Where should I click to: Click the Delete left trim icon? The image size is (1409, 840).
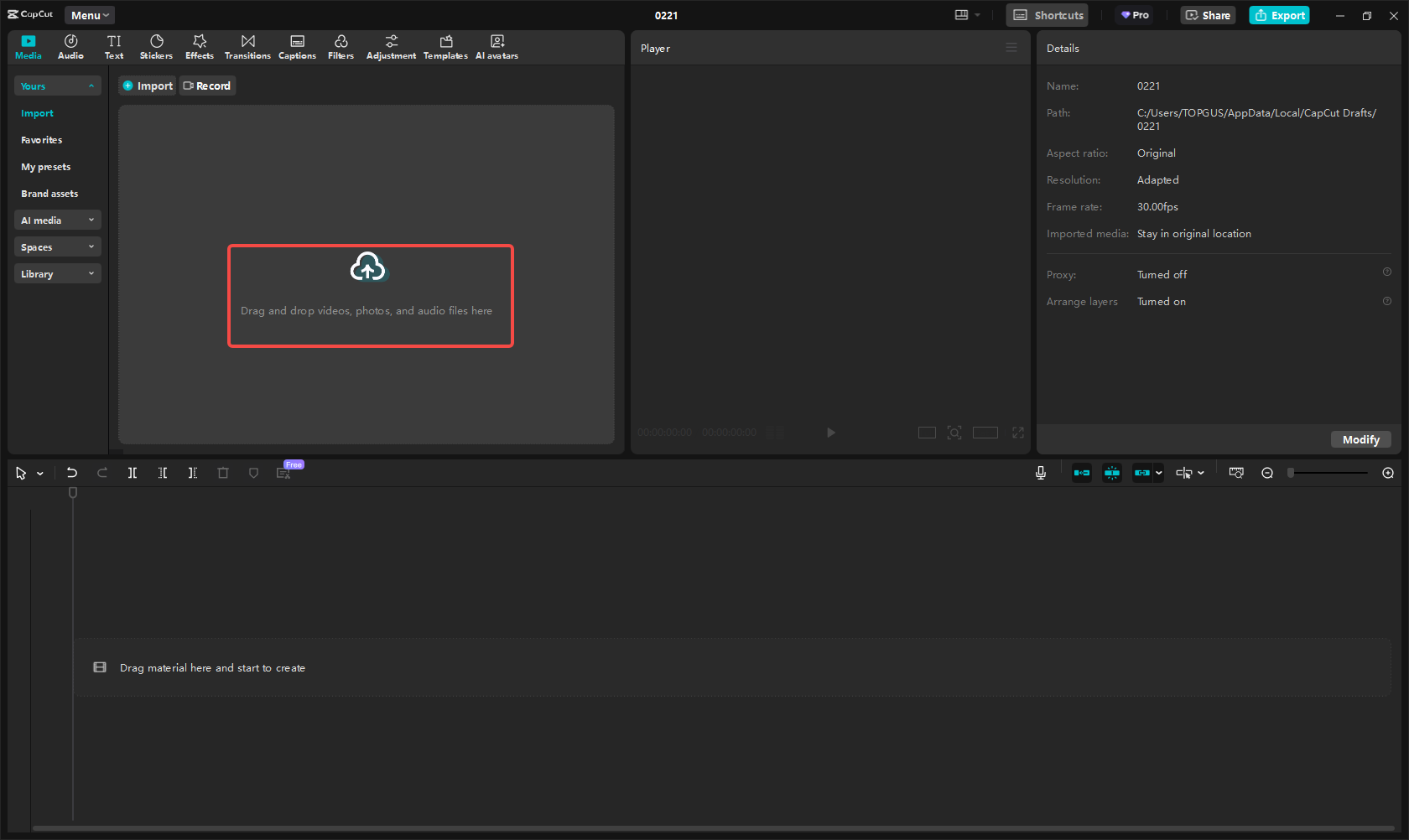pos(163,473)
